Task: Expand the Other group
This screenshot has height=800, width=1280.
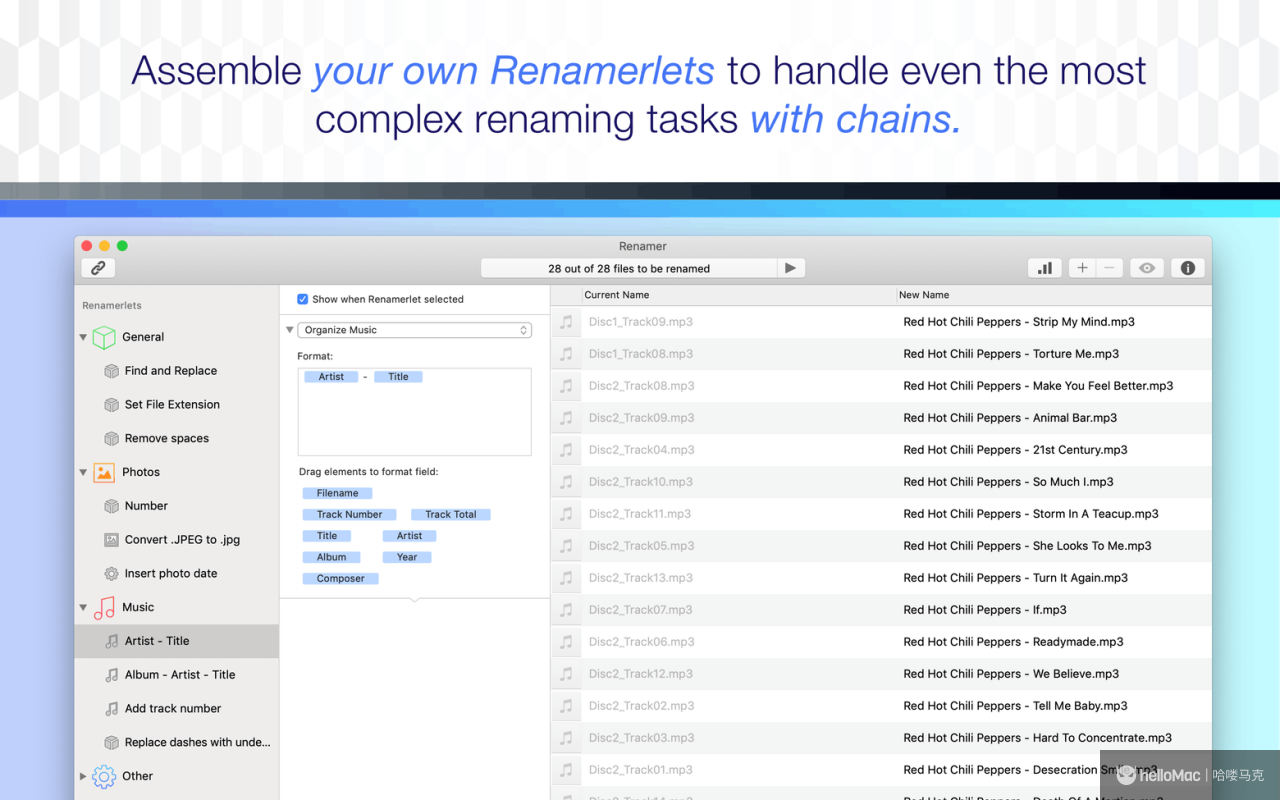Action: (83, 776)
